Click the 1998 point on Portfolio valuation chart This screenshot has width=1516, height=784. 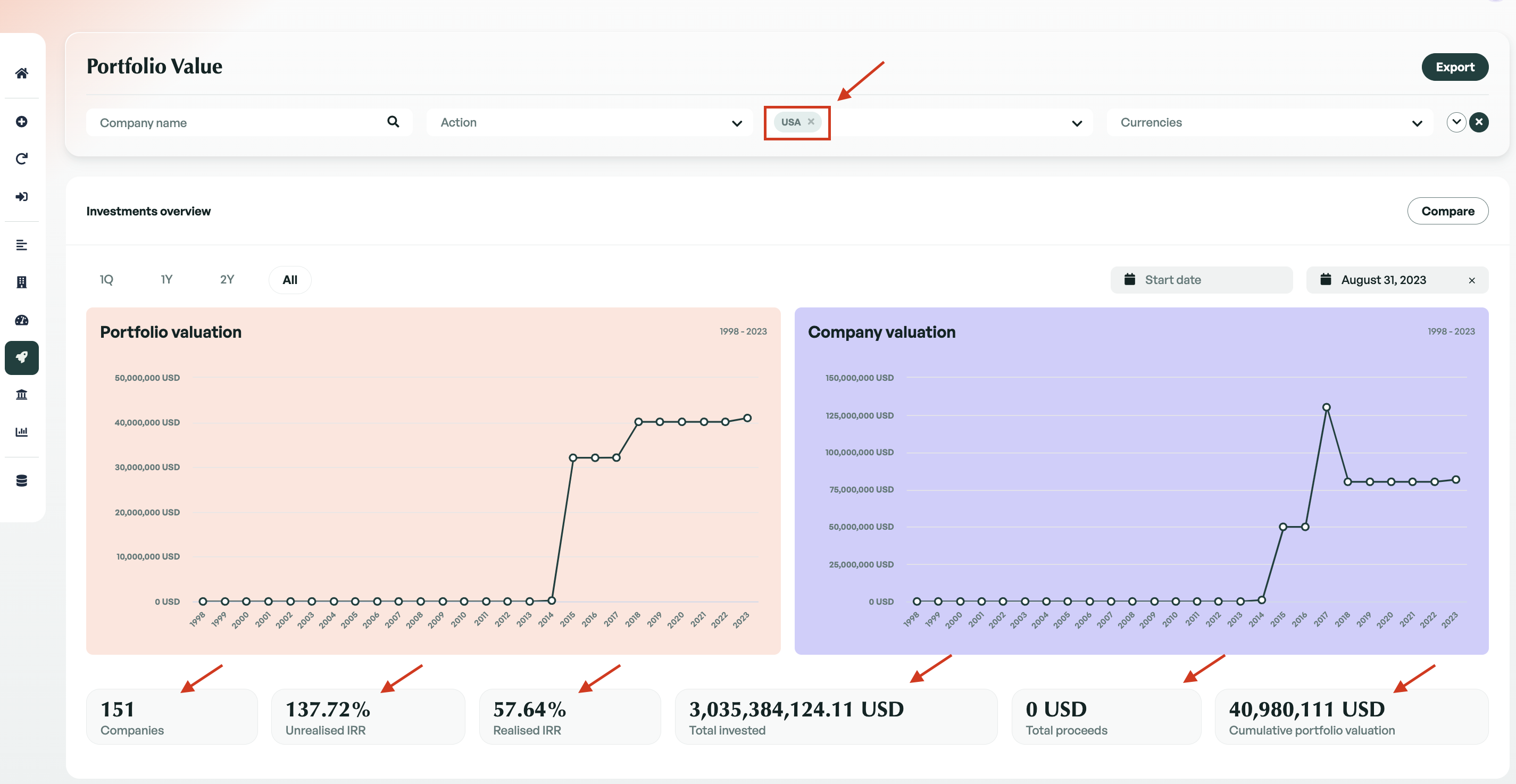click(x=203, y=602)
